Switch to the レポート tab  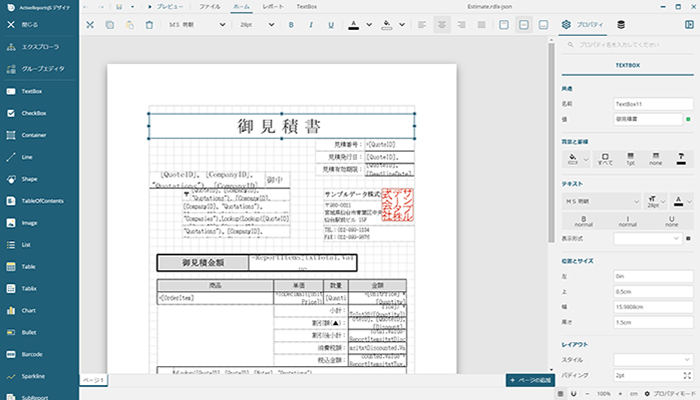(x=273, y=7)
